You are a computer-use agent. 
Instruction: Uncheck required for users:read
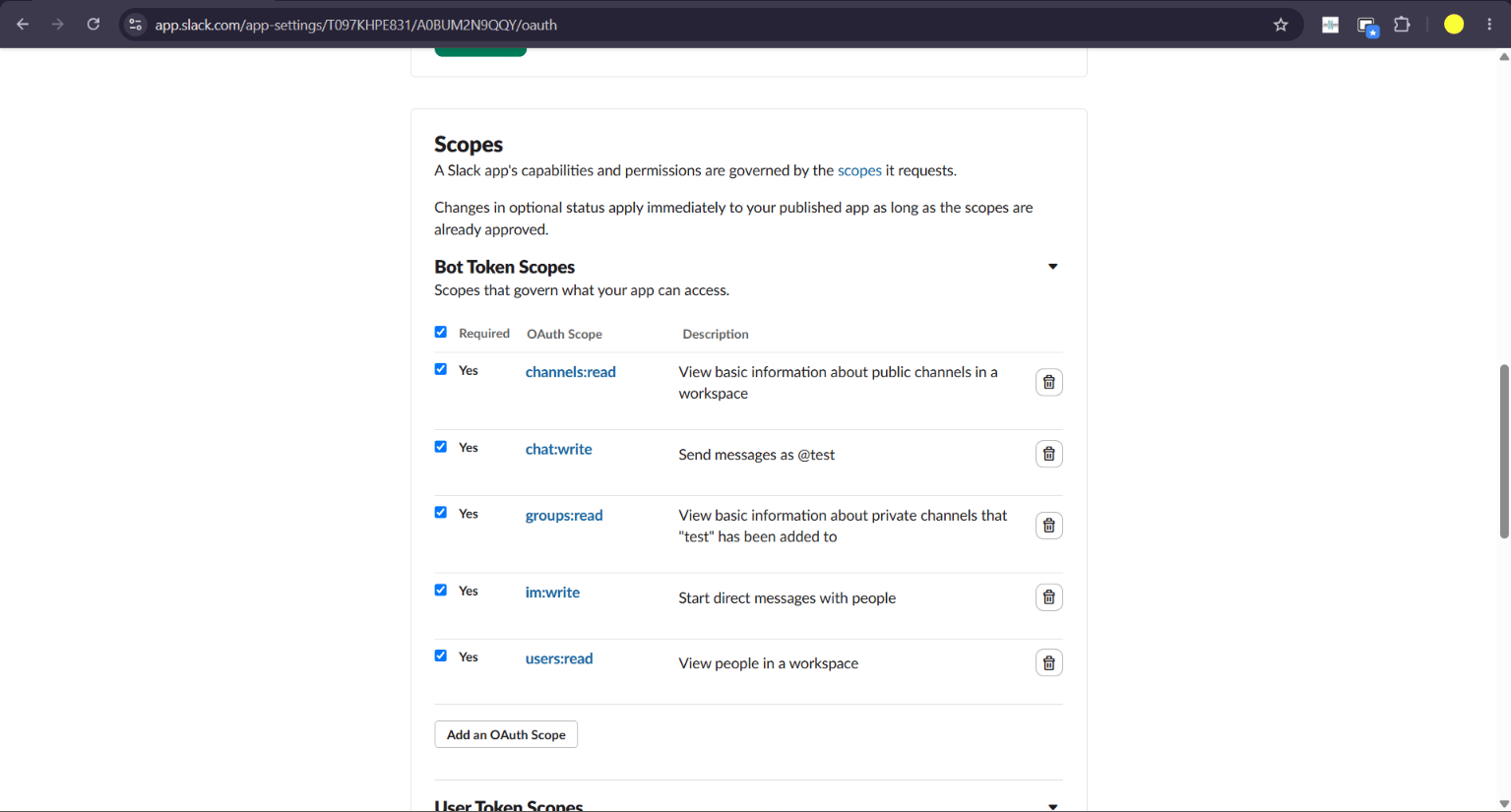(x=441, y=656)
